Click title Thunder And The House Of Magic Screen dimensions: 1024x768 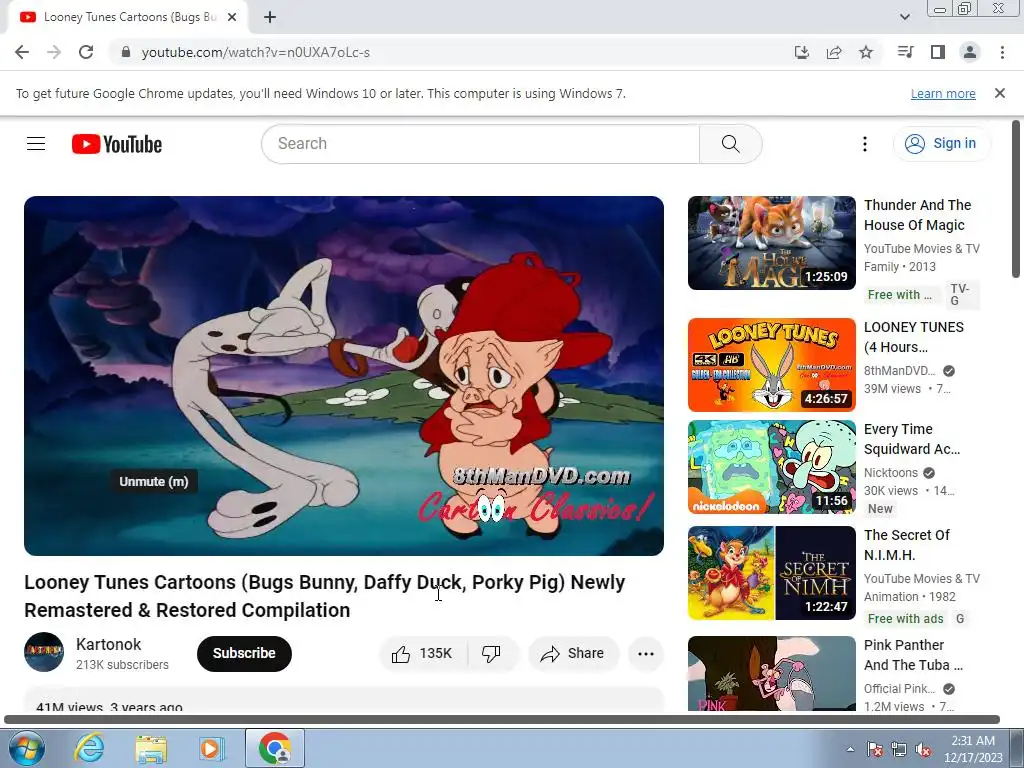pyautogui.click(x=917, y=215)
